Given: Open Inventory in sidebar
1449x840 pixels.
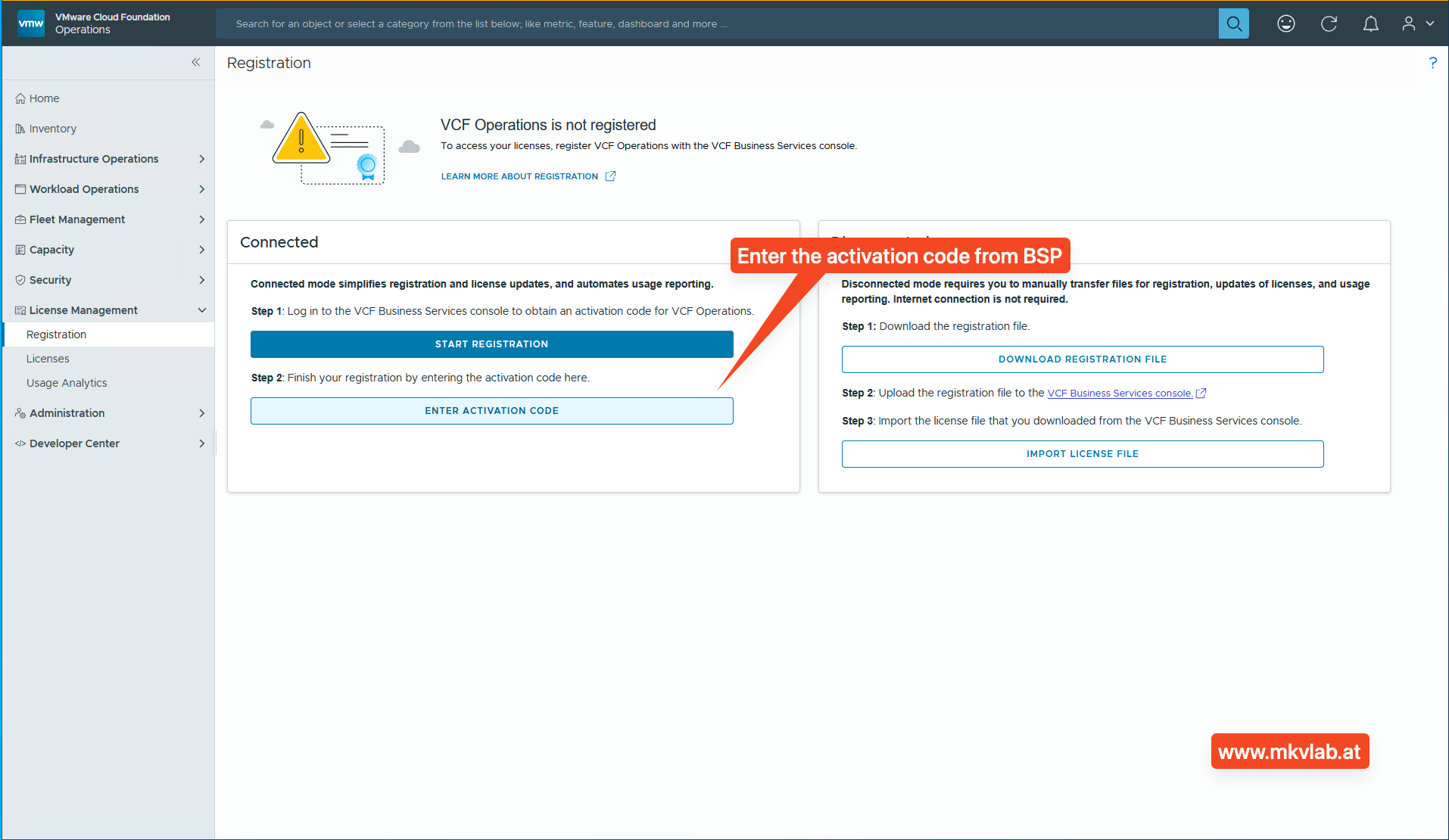Looking at the screenshot, I should click(x=52, y=129).
